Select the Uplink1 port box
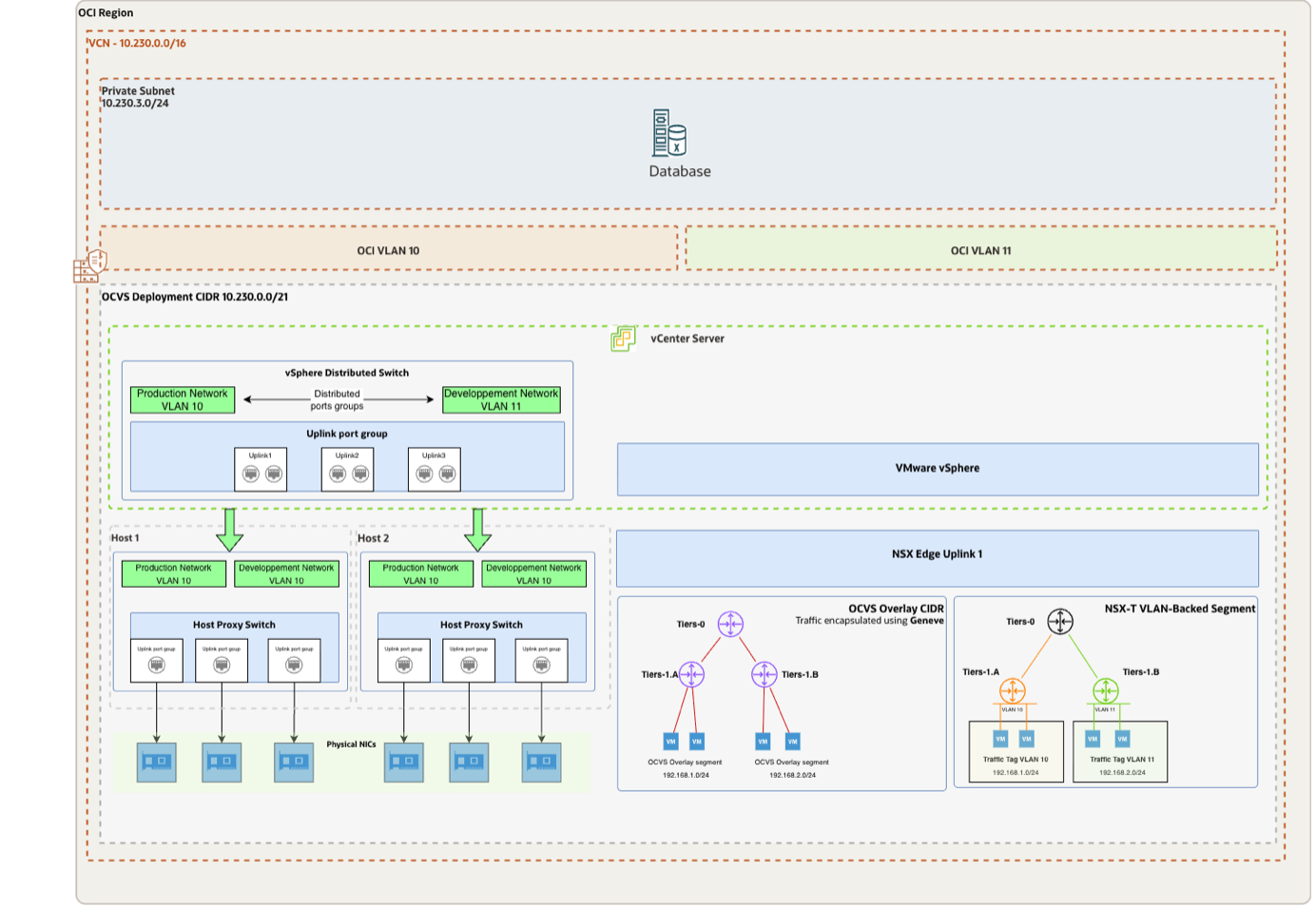Viewport: 1316px width, 909px height. click(261, 469)
